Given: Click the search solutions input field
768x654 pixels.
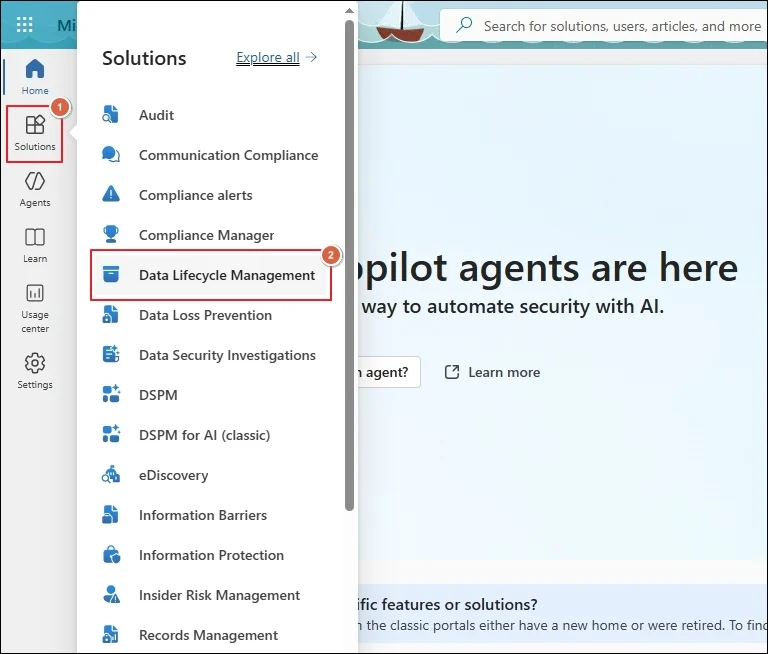Looking at the screenshot, I should (603, 25).
